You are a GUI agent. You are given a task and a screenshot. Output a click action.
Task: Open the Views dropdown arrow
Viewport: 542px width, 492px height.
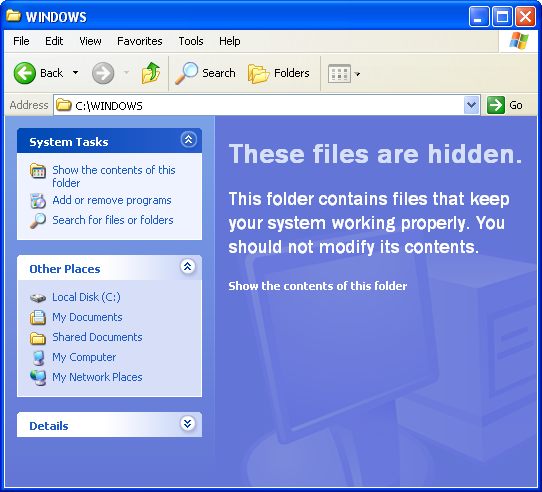pos(357,74)
